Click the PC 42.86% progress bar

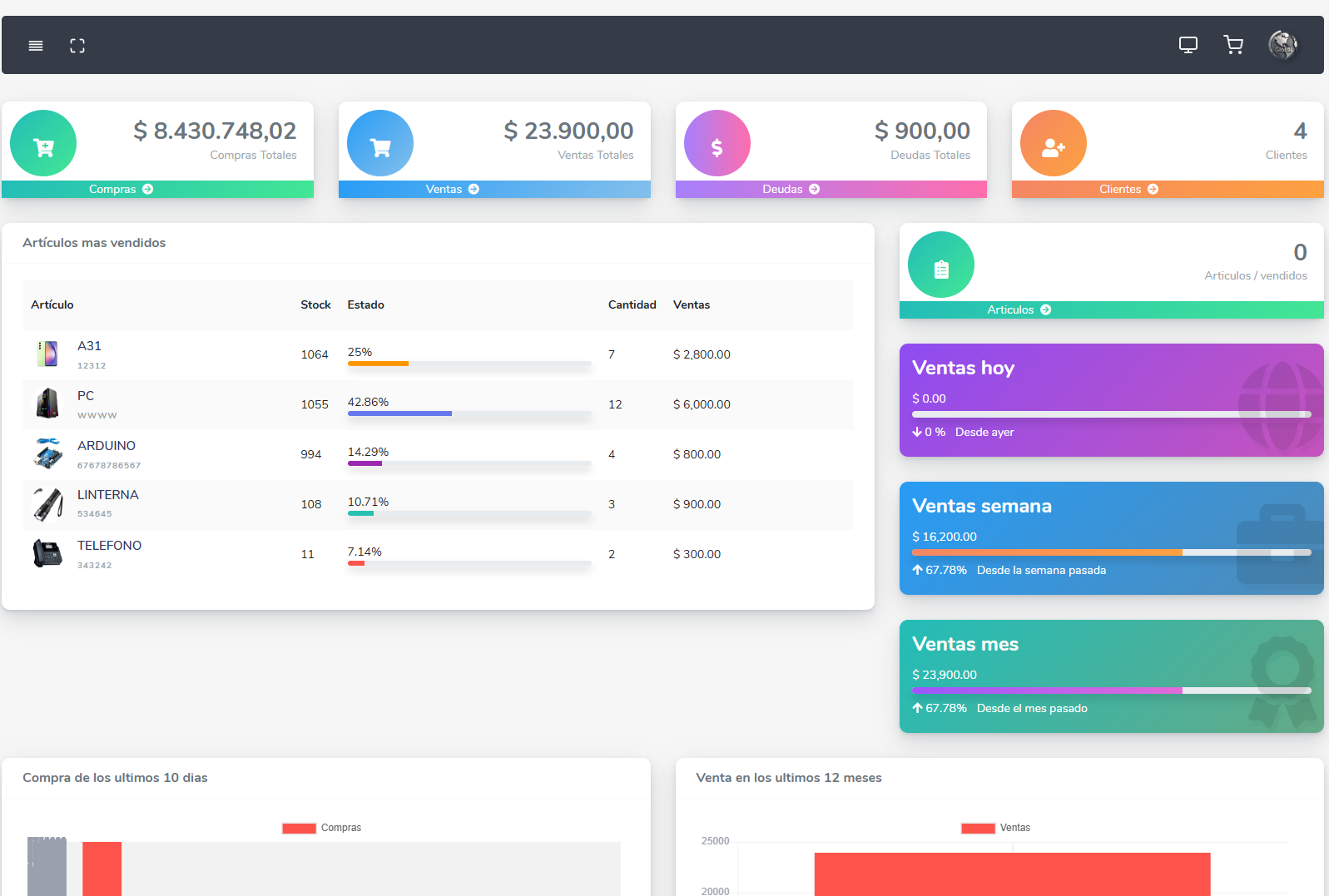[x=469, y=413]
